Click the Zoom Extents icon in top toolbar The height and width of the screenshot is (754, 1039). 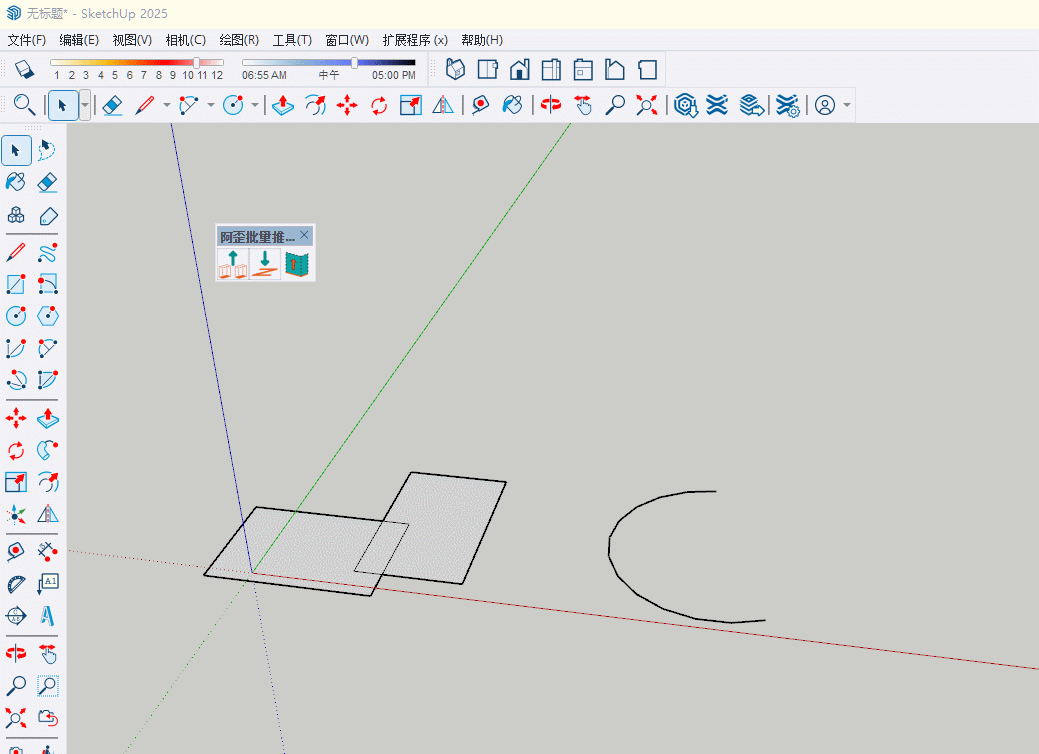647,105
